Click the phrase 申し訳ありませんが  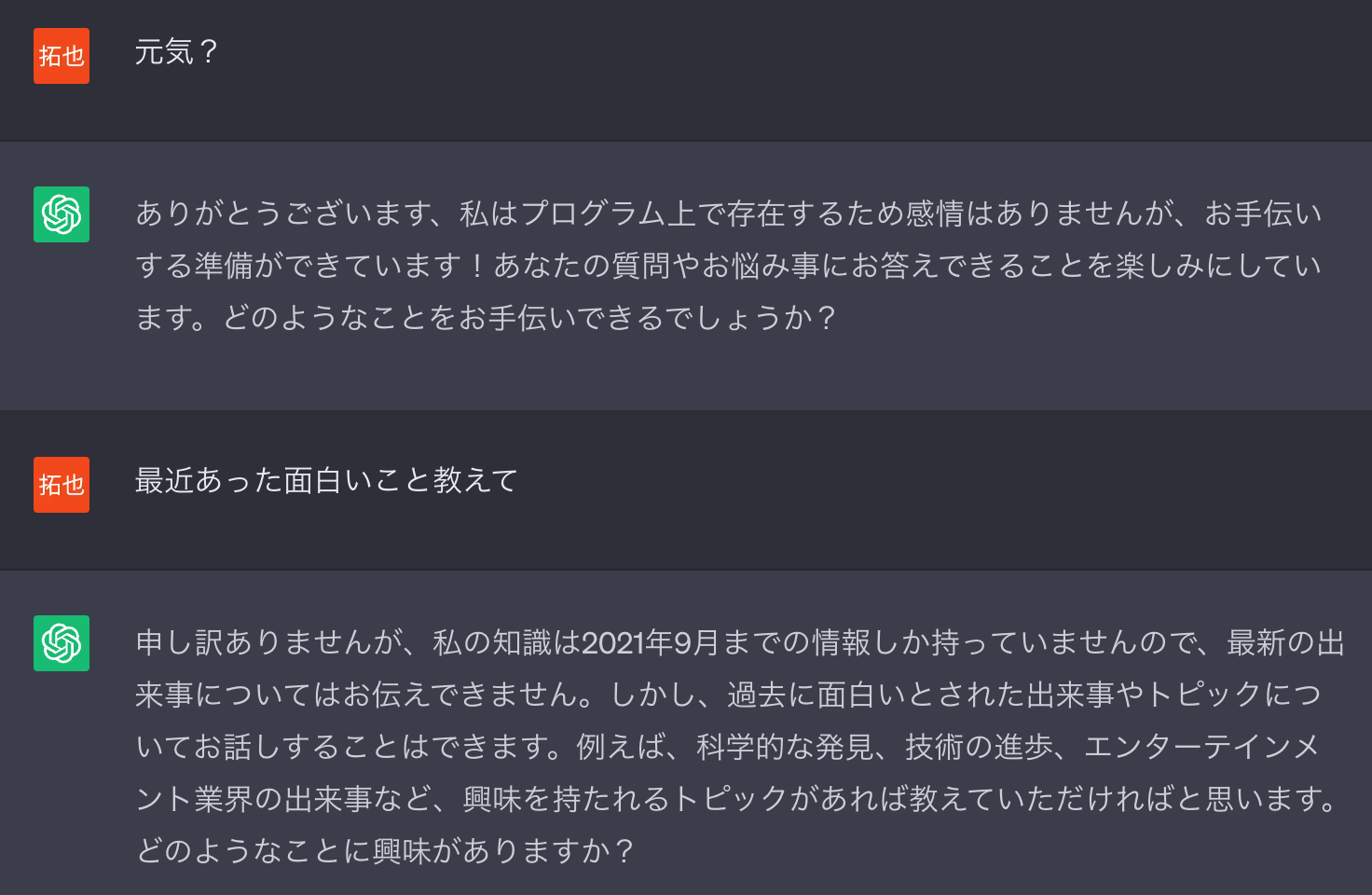[270, 643]
